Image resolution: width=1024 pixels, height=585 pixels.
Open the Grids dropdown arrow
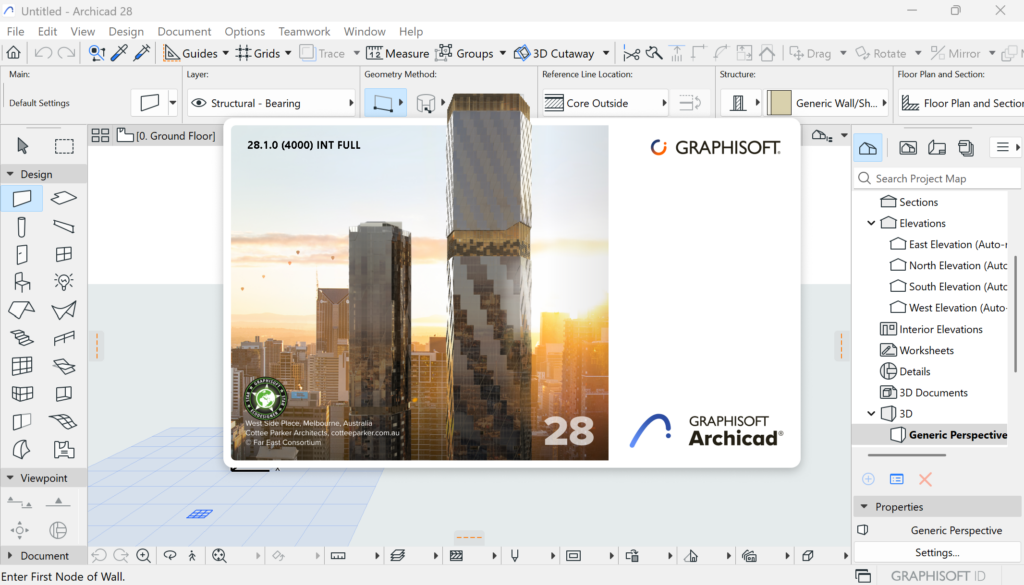[x=288, y=53]
